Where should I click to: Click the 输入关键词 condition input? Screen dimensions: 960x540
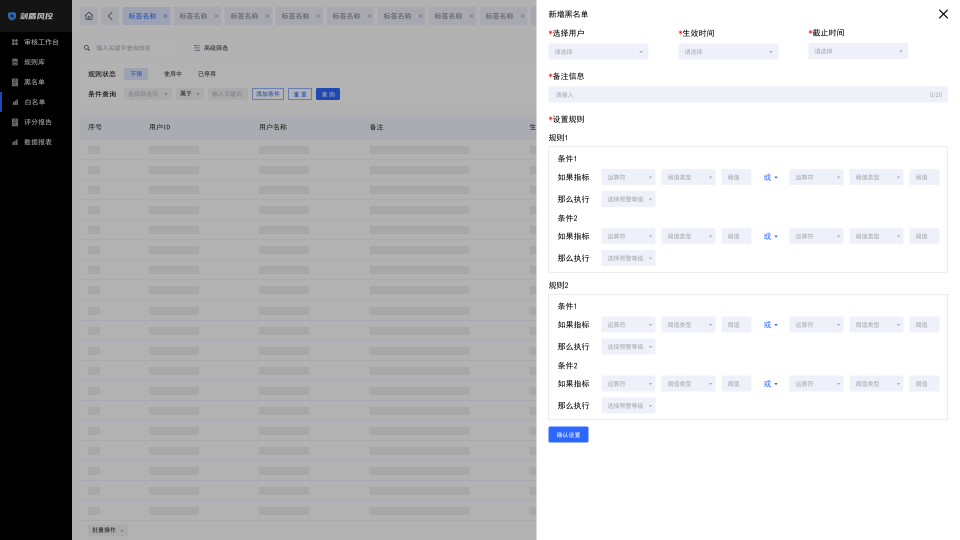228,94
